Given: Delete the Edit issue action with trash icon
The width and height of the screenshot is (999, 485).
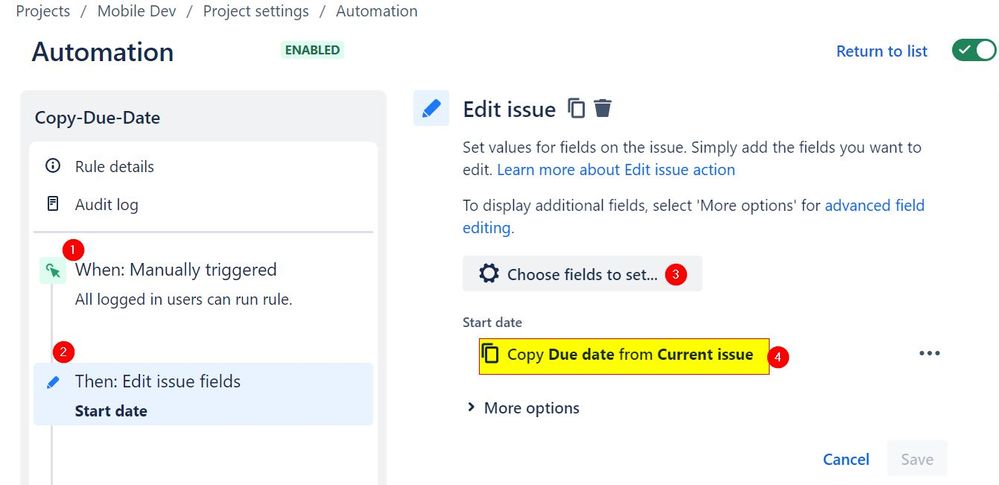Looking at the screenshot, I should click(603, 108).
